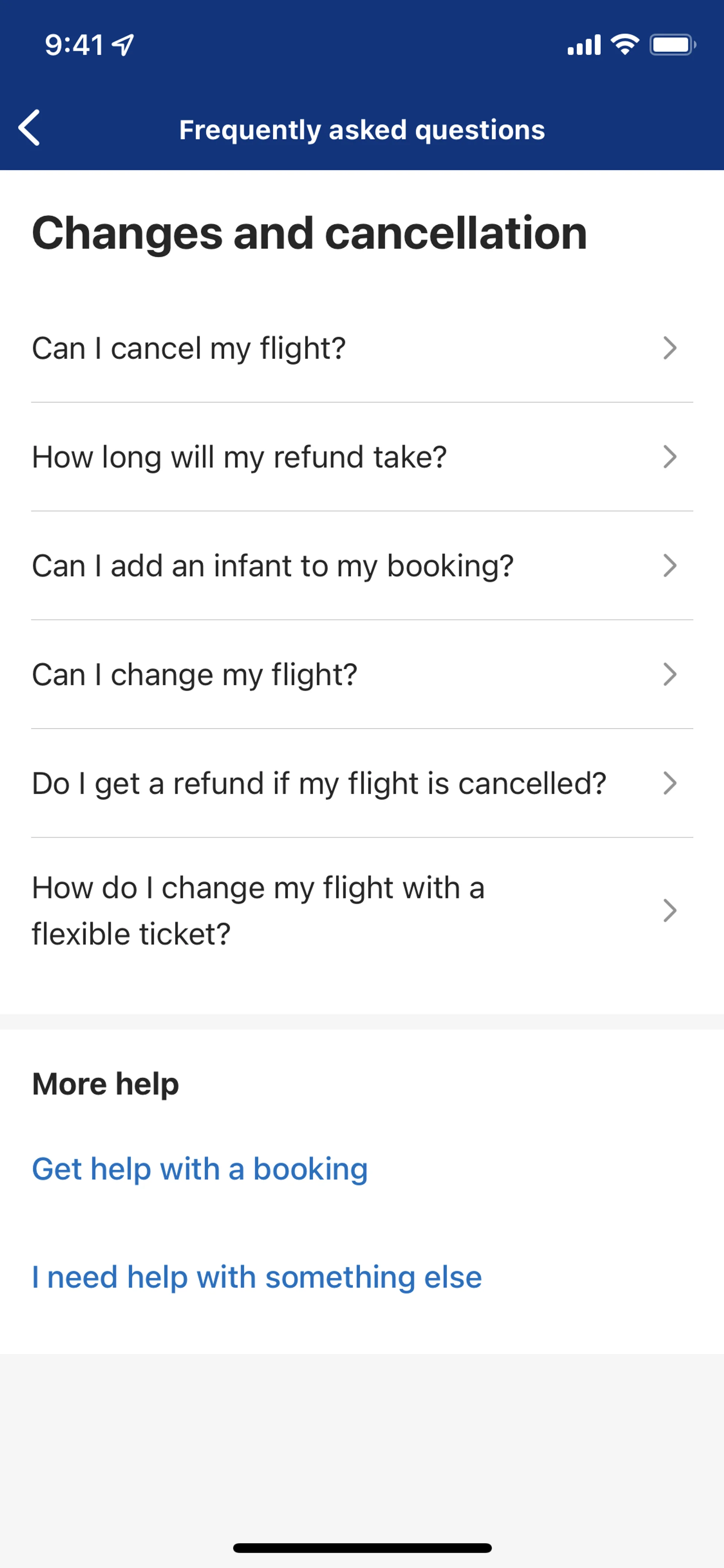The width and height of the screenshot is (724, 1568).
Task: Open "Do I get a refund" question
Action: (319, 784)
